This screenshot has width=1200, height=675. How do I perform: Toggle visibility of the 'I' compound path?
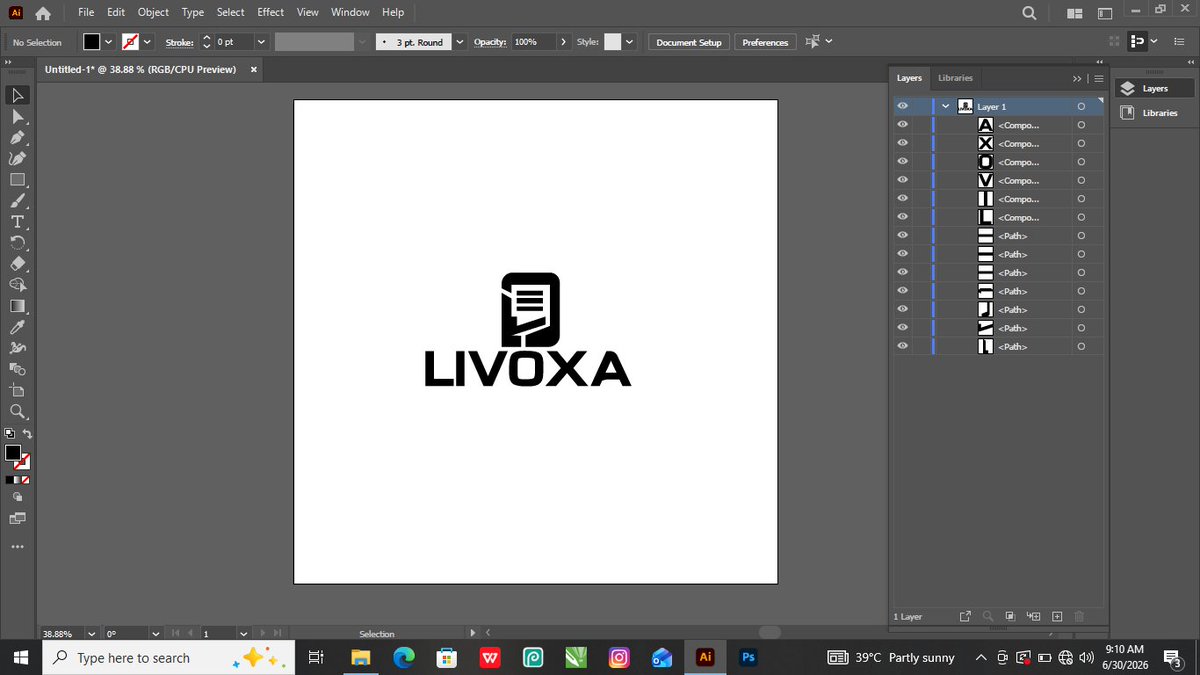click(x=902, y=199)
